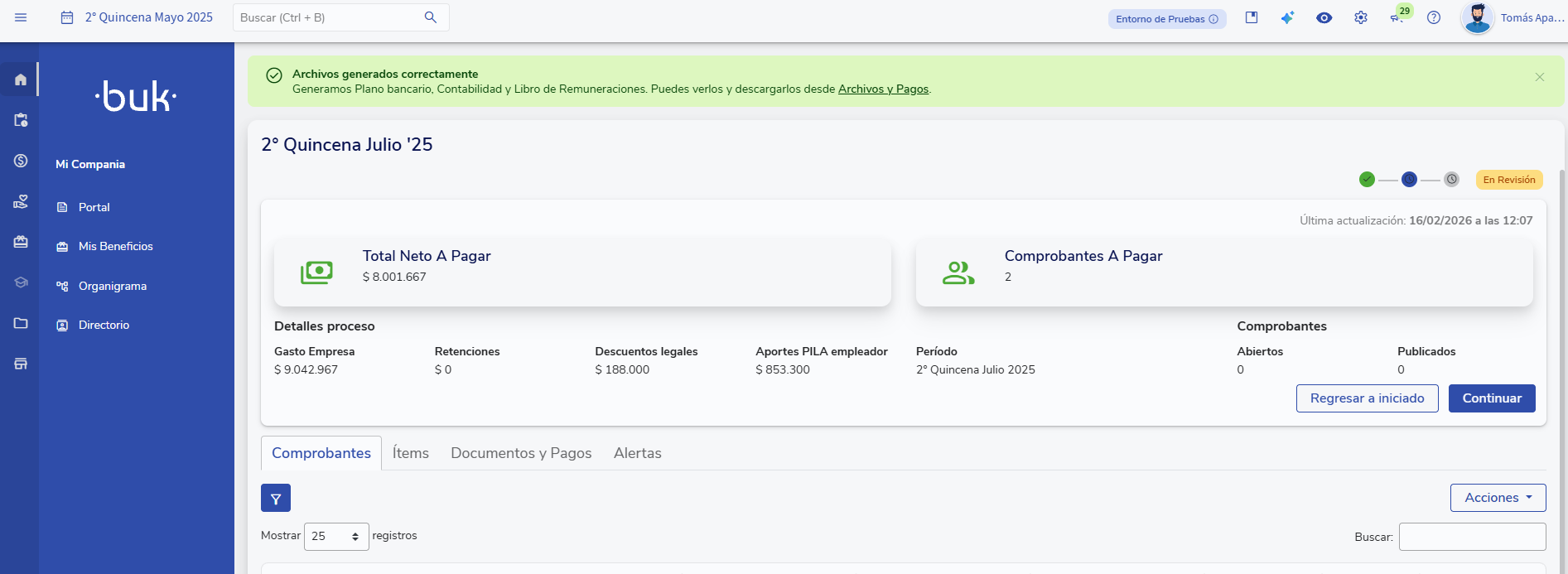The image size is (1568, 574).
Task: Open the settings gear in top bar
Action: tap(1361, 17)
